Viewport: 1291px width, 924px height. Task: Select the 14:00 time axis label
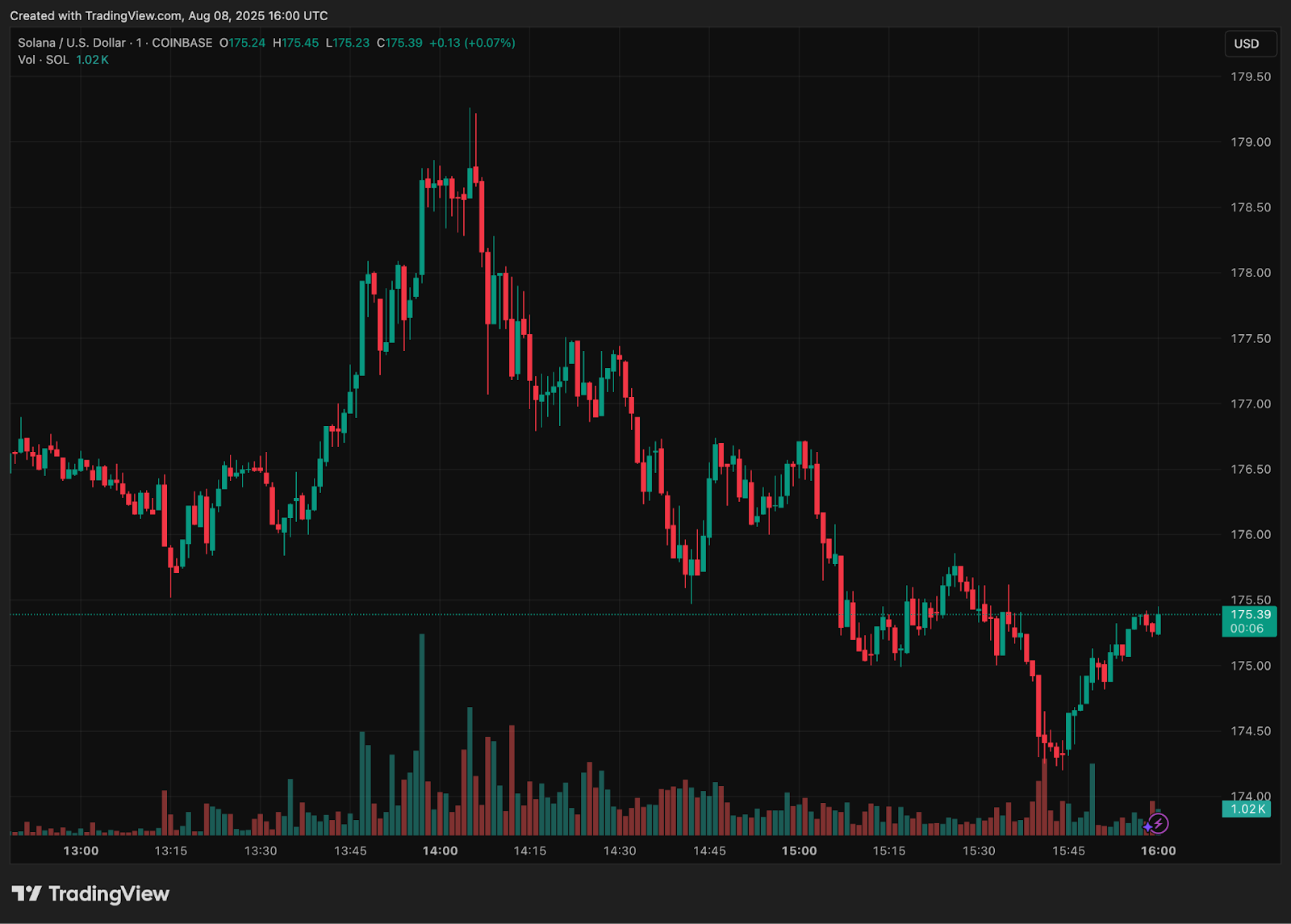pyautogui.click(x=440, y=851)
